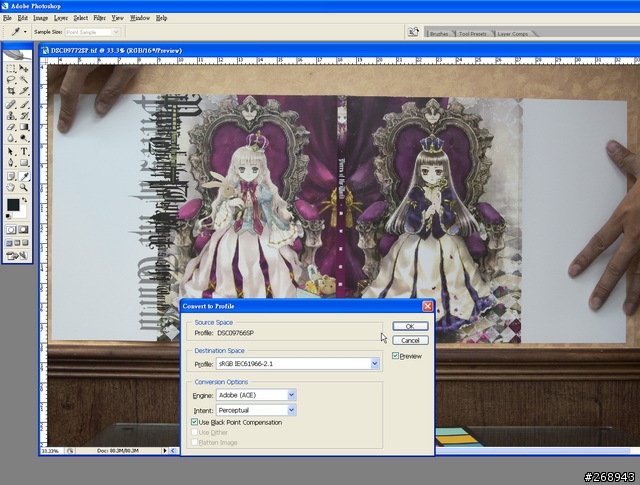Click the foreground color swatch

13,205
